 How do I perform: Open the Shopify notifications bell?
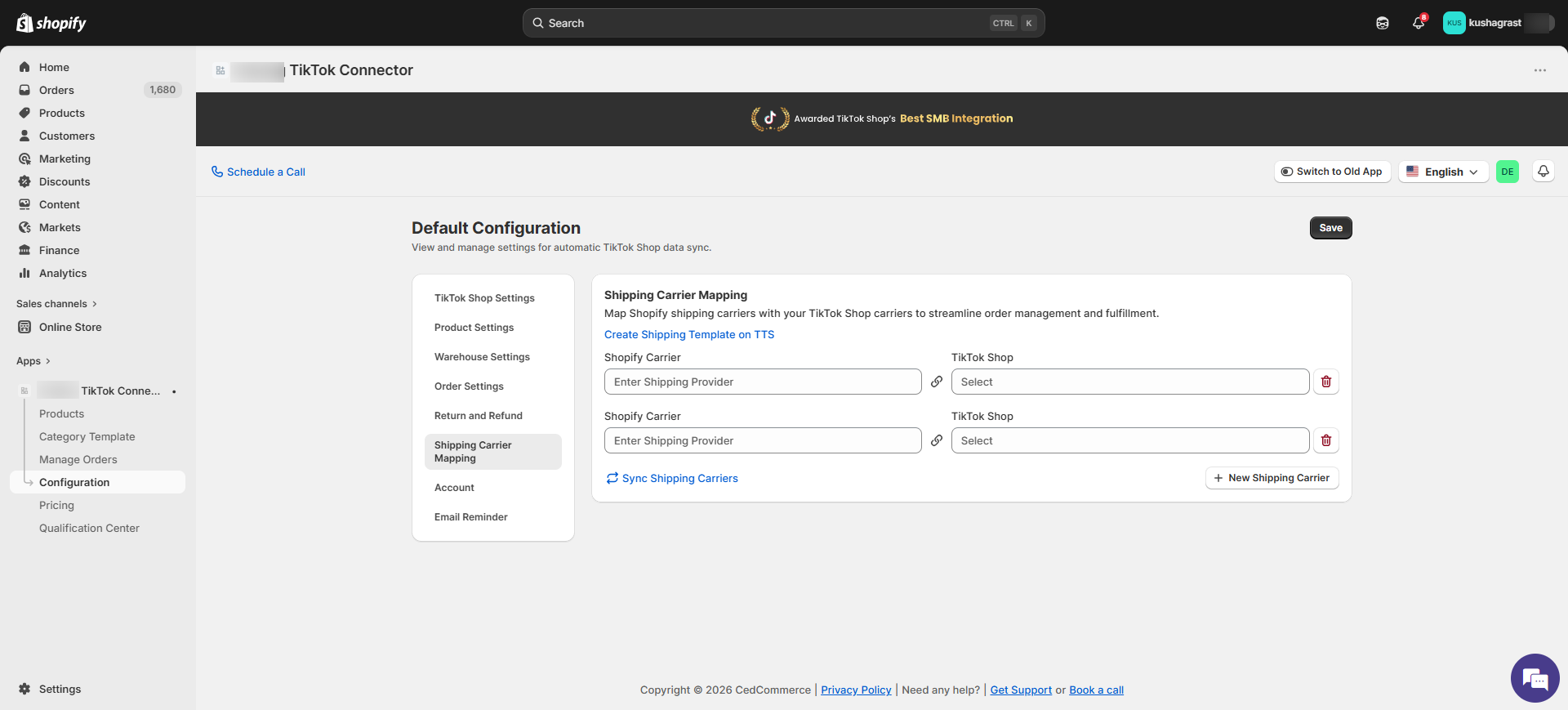1419,23
